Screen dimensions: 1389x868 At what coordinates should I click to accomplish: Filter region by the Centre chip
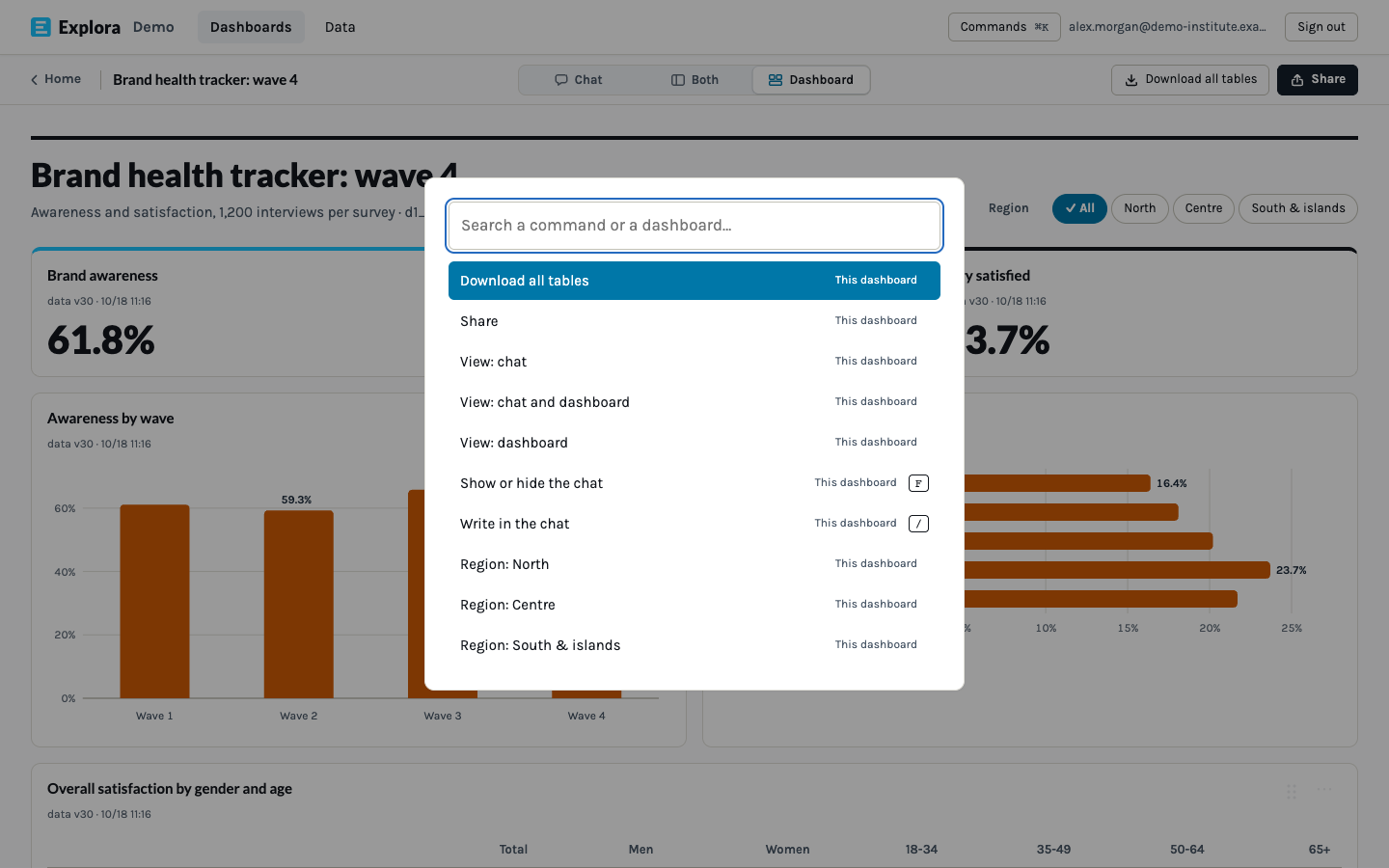tap(1203, 208)
